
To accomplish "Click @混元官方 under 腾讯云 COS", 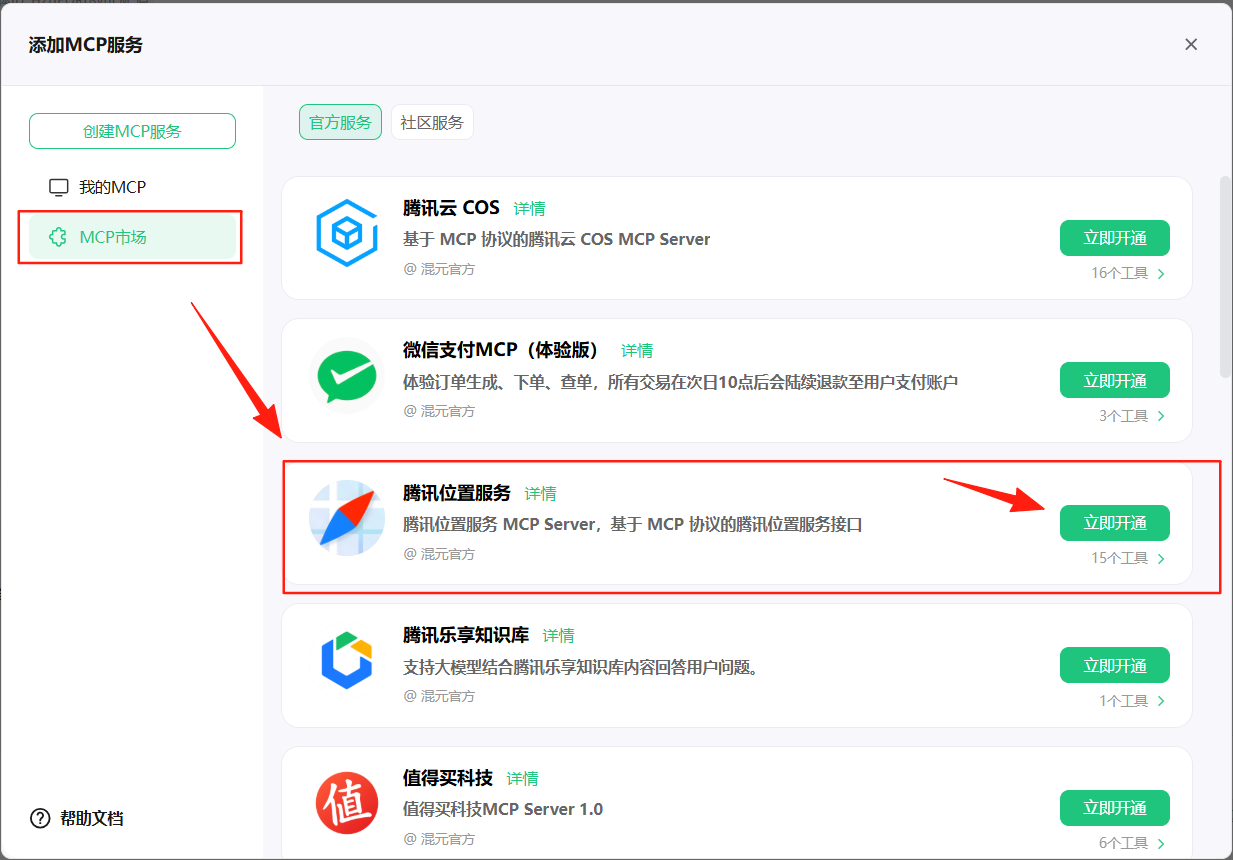I will click(x=439, y=269).
